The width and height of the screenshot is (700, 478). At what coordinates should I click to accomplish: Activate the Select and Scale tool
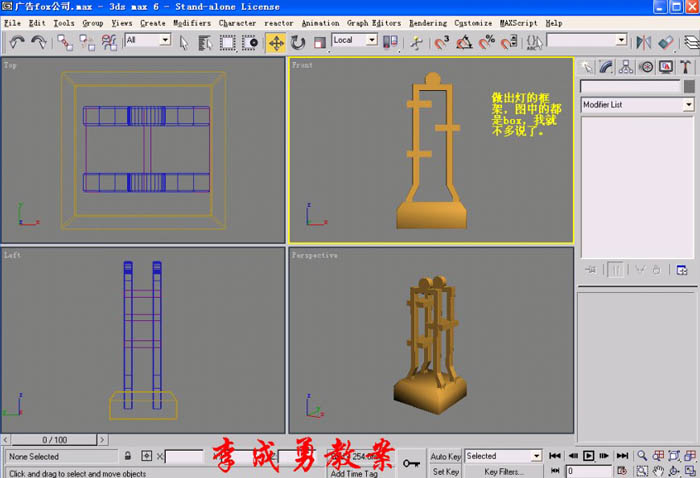320,43
